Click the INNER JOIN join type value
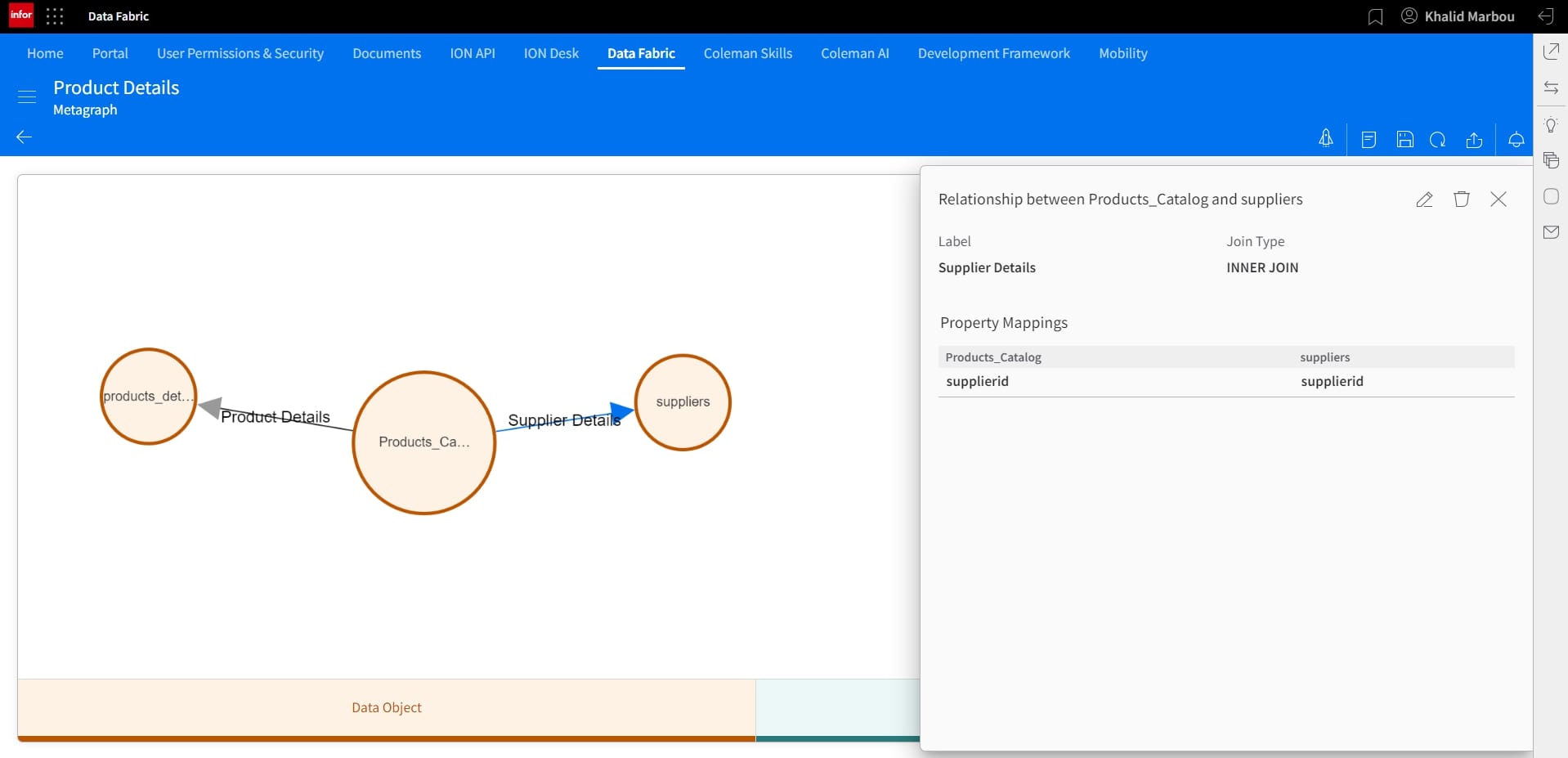This screenshot has width=1568, height=758. tap(1262, 267)
